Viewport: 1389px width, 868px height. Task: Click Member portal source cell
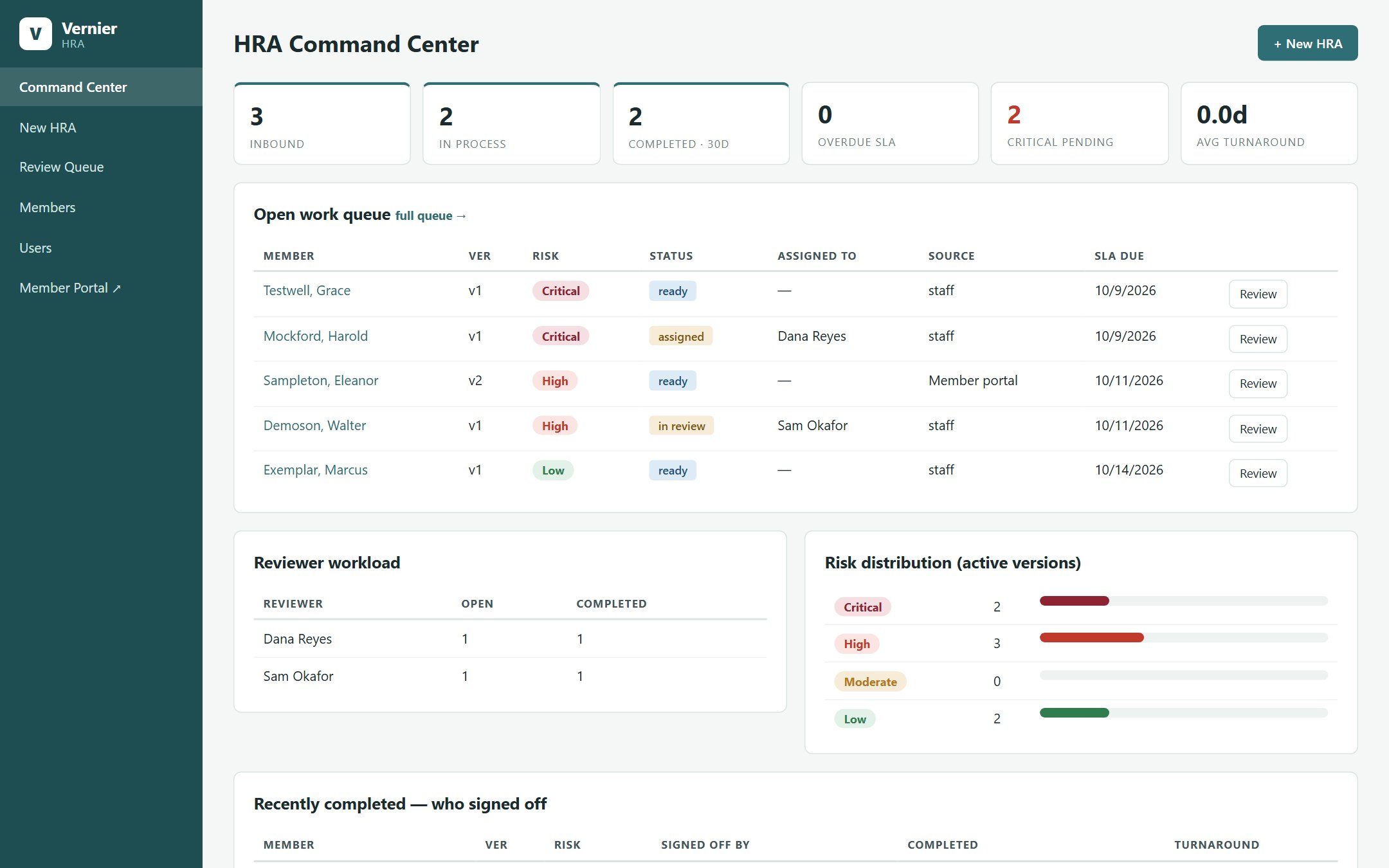point(973,381)
